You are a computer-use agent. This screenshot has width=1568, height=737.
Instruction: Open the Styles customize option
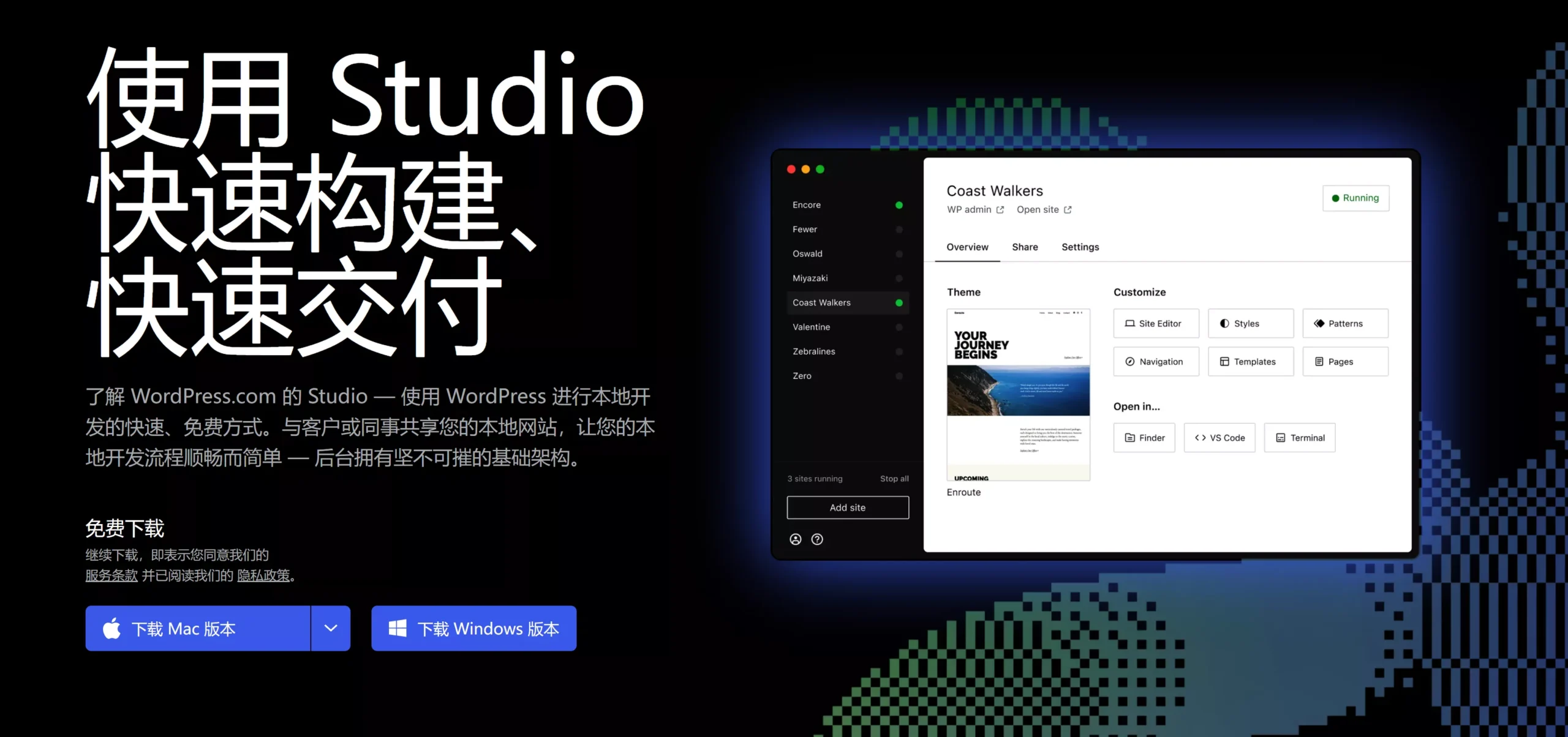1250,323
